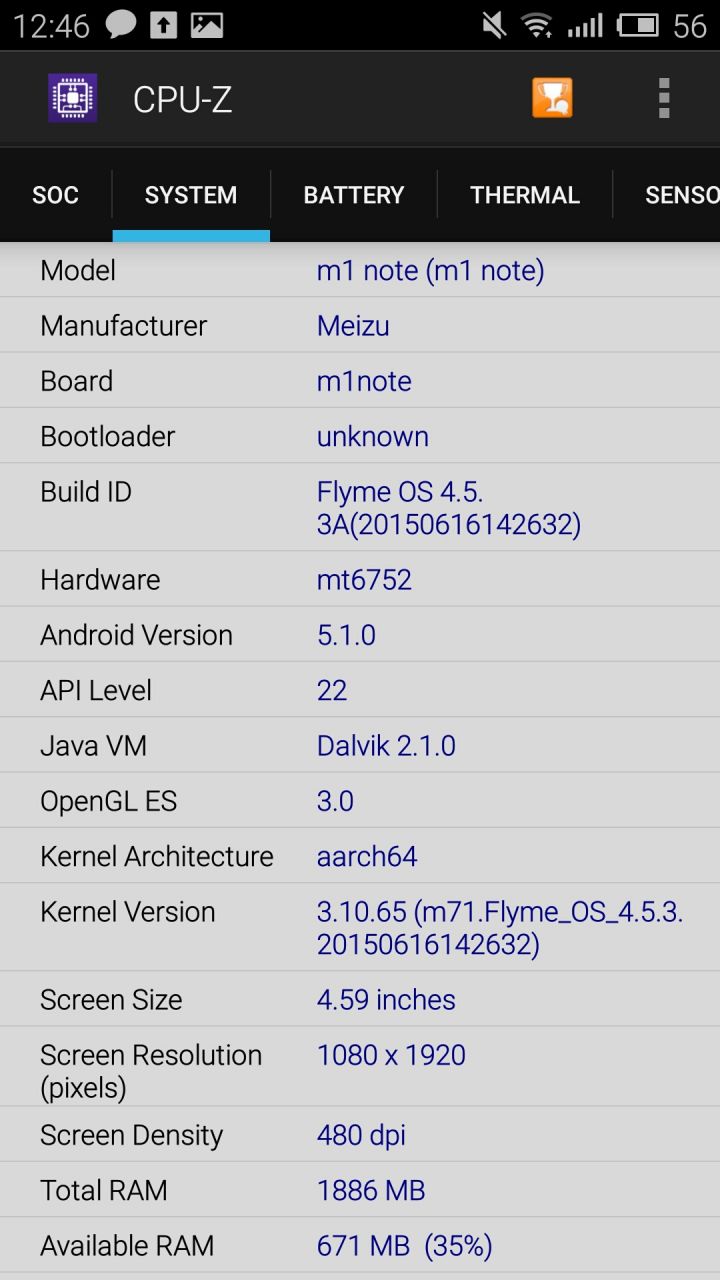Tap the Build ID Flyme OS row
Viewport: 720px width, 1280px height.
tap(360, 507)
